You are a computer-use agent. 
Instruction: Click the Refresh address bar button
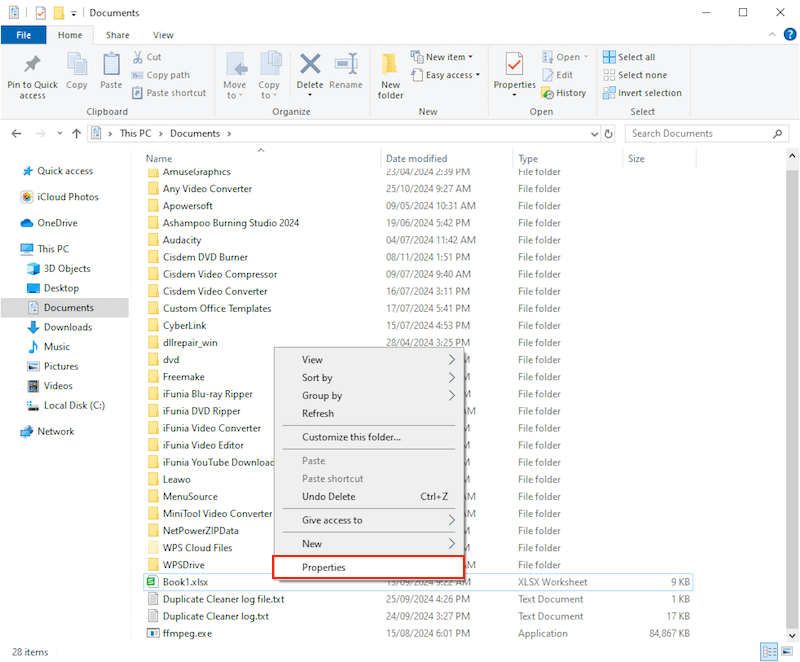point(608,134)
